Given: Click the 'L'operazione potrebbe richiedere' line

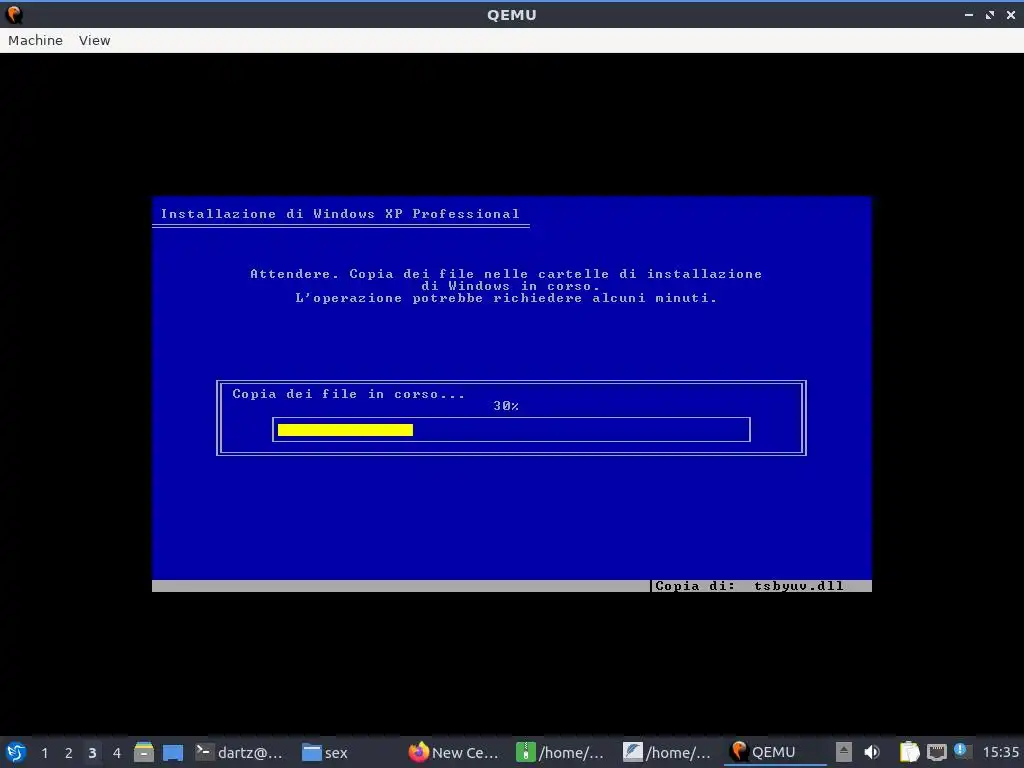Looking at the screenshot, I should pos(506,298).
